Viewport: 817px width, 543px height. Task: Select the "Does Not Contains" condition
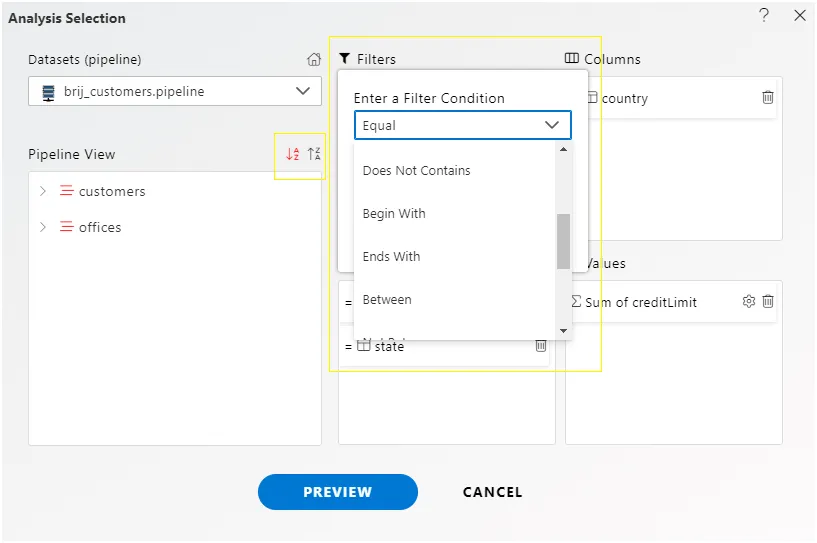click(x=416, y=171)
